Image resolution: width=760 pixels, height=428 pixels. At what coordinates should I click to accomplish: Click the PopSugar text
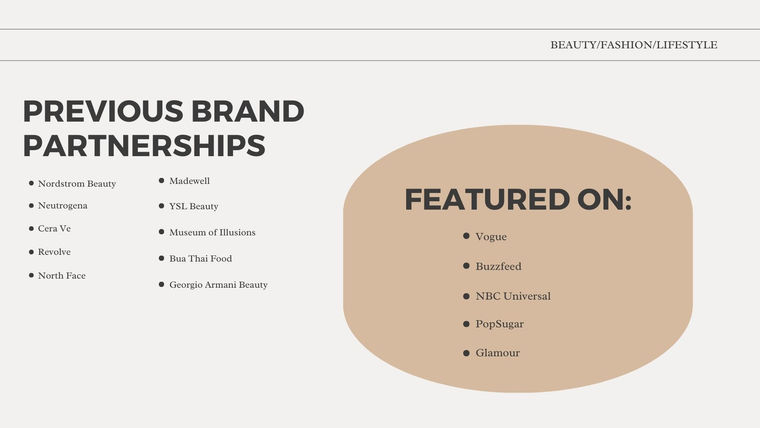tap(499, 324)
